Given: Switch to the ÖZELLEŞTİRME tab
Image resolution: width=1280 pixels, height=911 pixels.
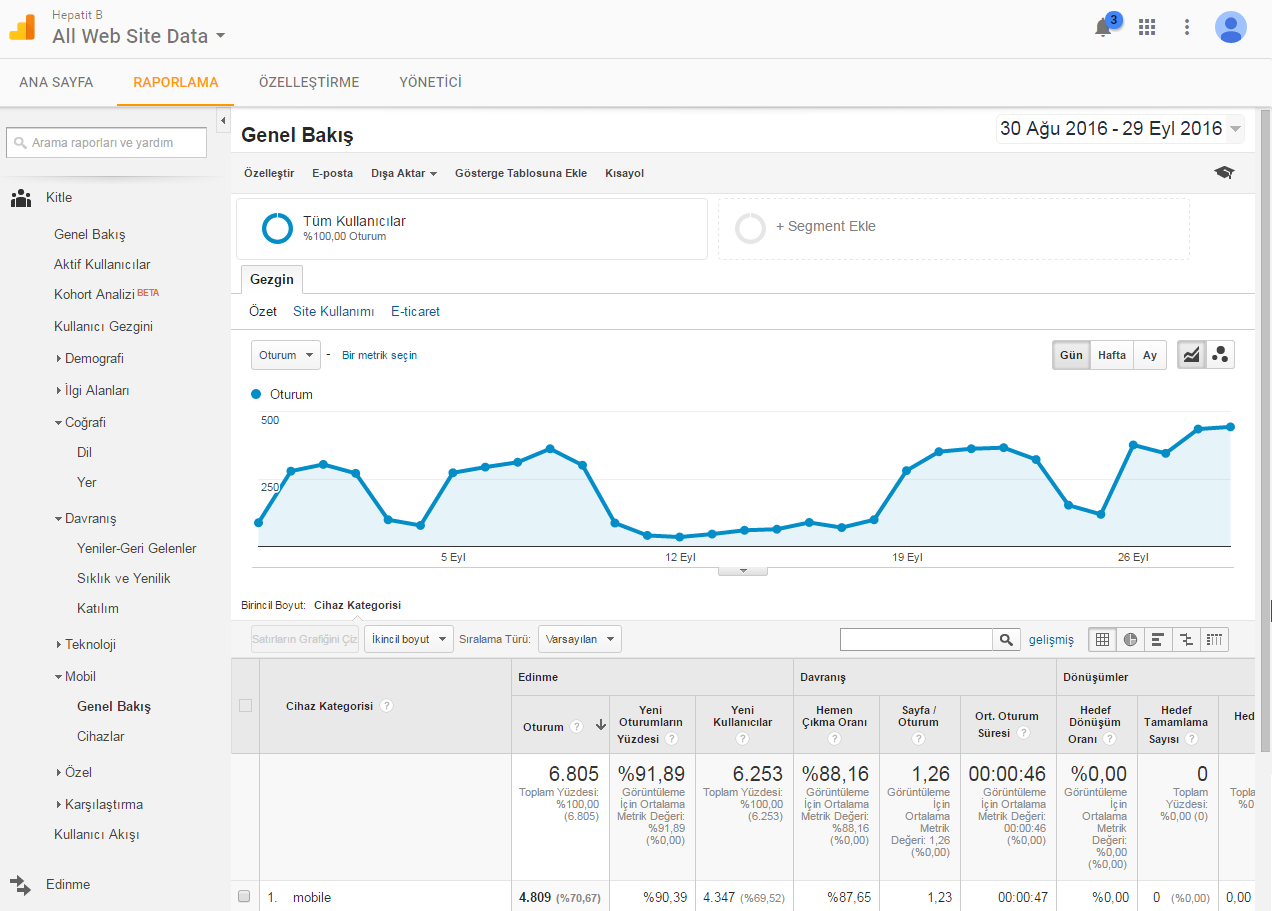Looking at the screenshot, I should click(309, 82).
